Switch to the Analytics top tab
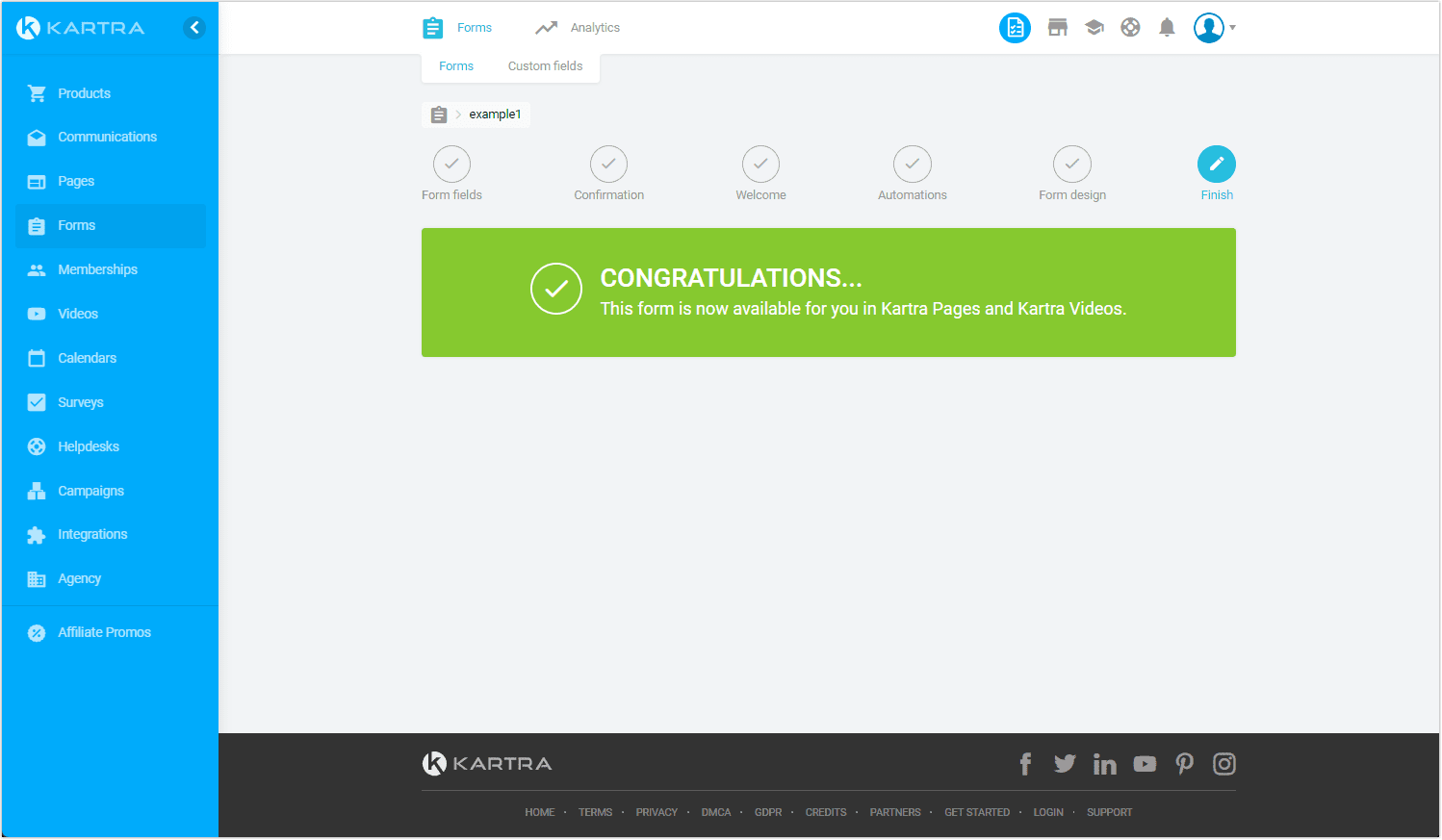 pyautogui.click(x=578, y=28)
